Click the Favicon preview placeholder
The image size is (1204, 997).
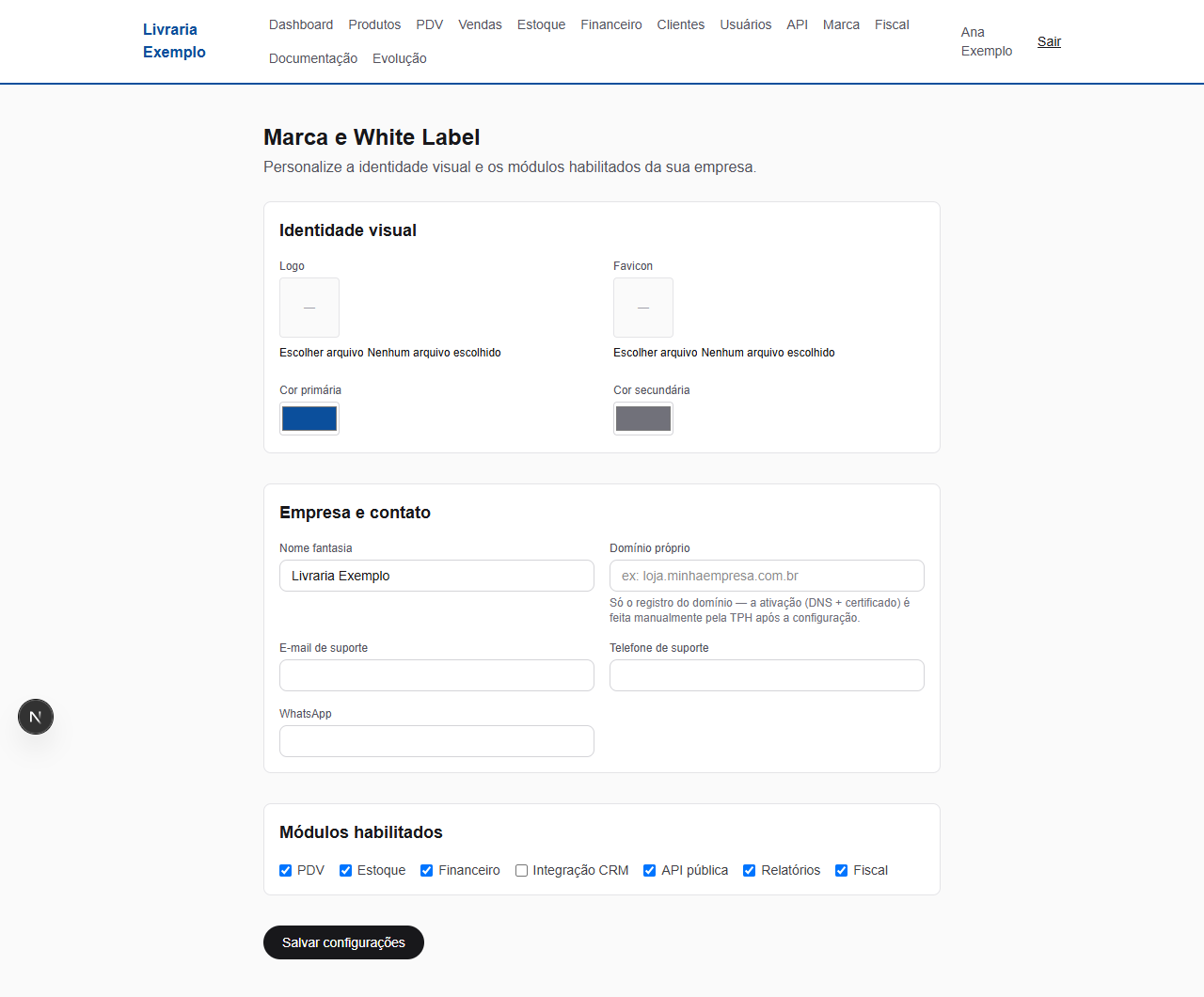643,308
